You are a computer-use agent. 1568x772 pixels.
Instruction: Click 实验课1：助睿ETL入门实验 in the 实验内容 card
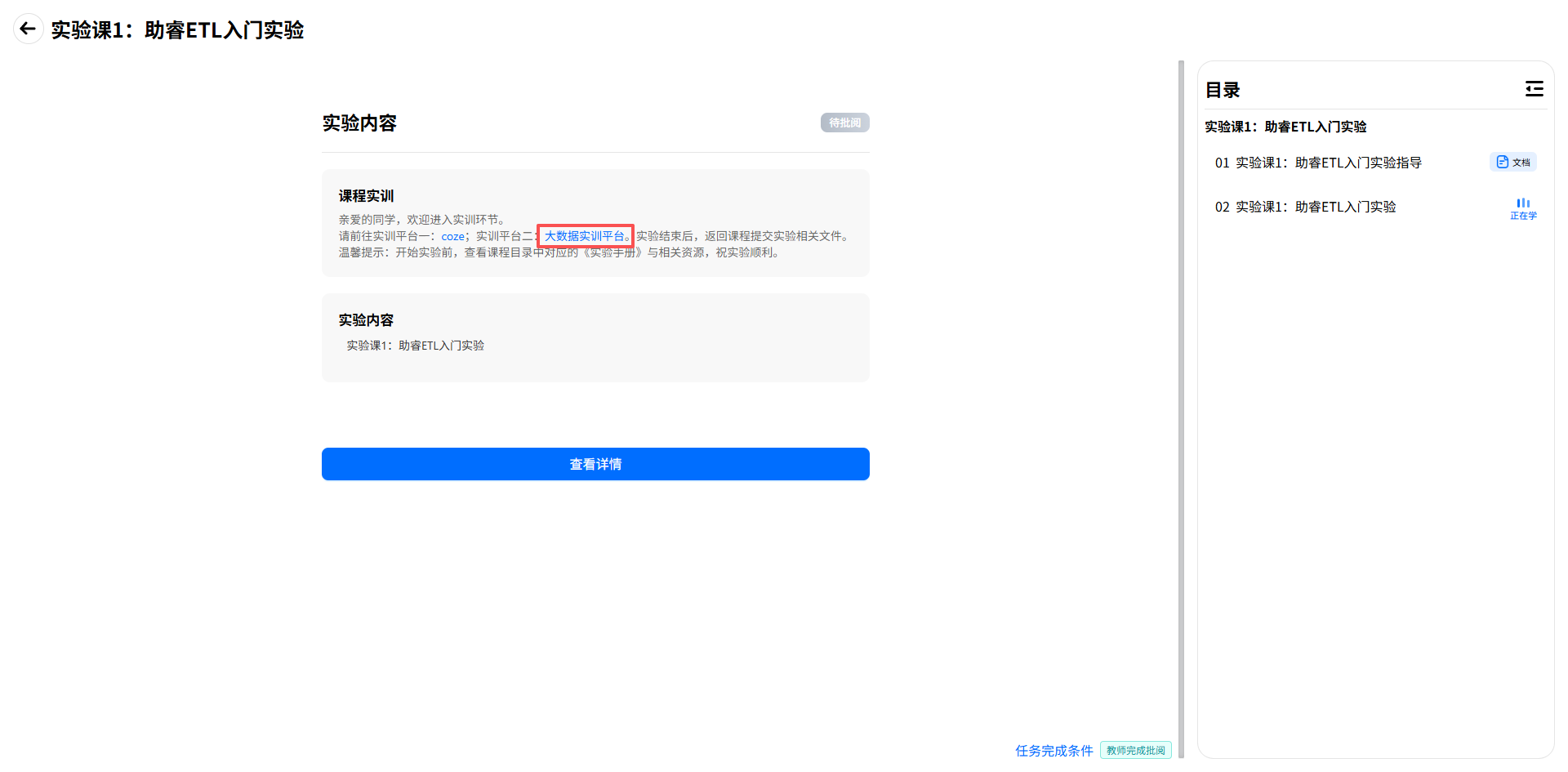click(x=415, y=346)
